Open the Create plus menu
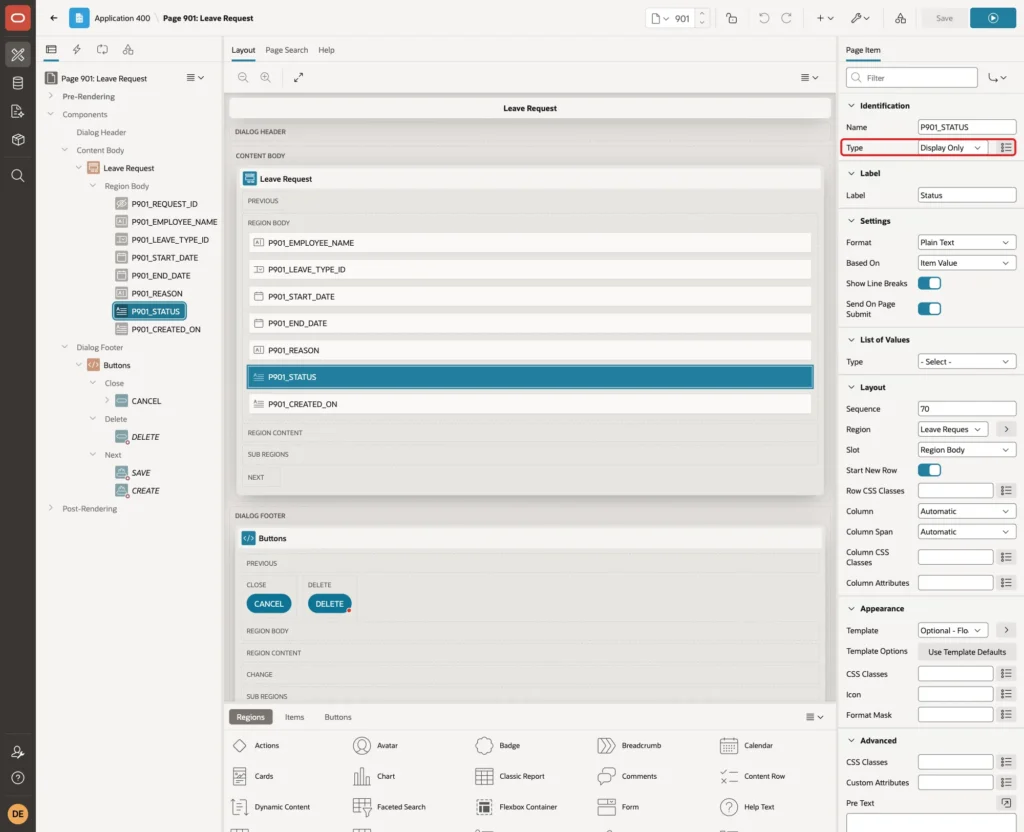 tap(825, 18)
